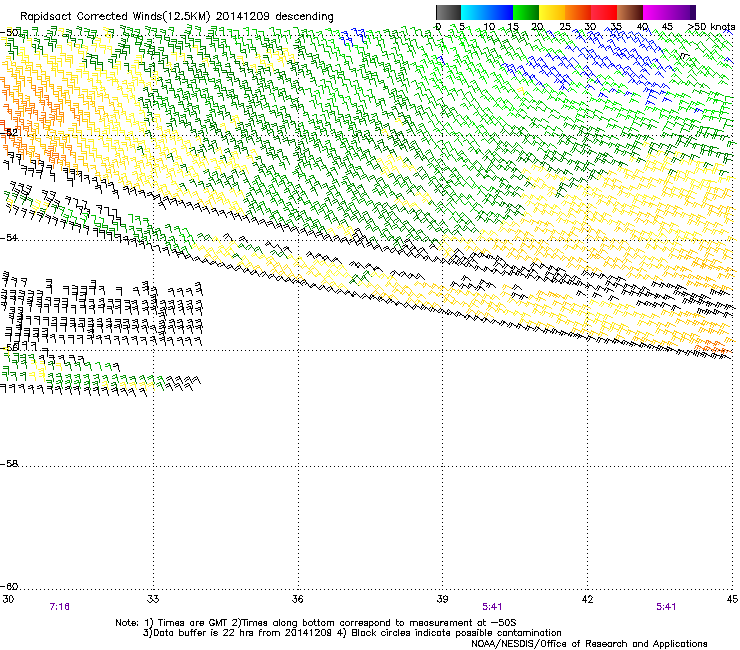Click the 'NOAA/NESDIS/Office of Research and Applications' credit
The height and width of the screenshot is (650, 740).
(589, 644)
